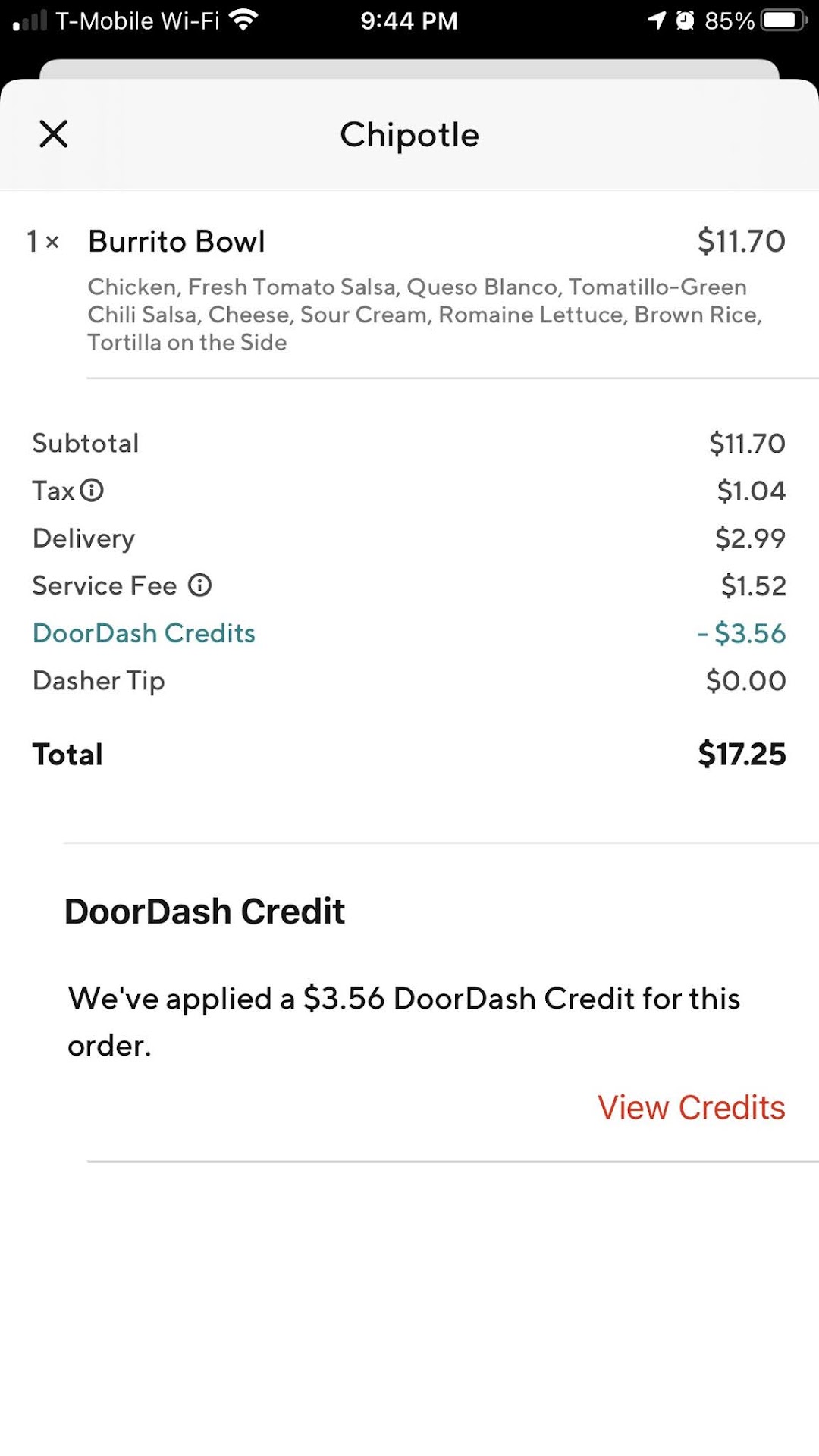The image size is (819, 1456).
Task: Close the Chipotle order receipt
Action: [54, 134]
